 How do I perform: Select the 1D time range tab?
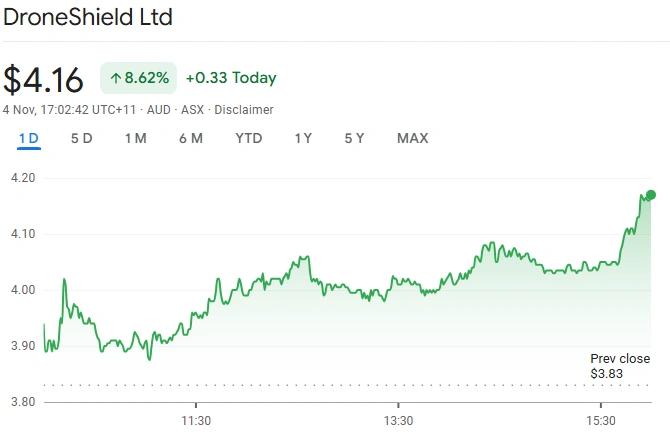point(28,138)
